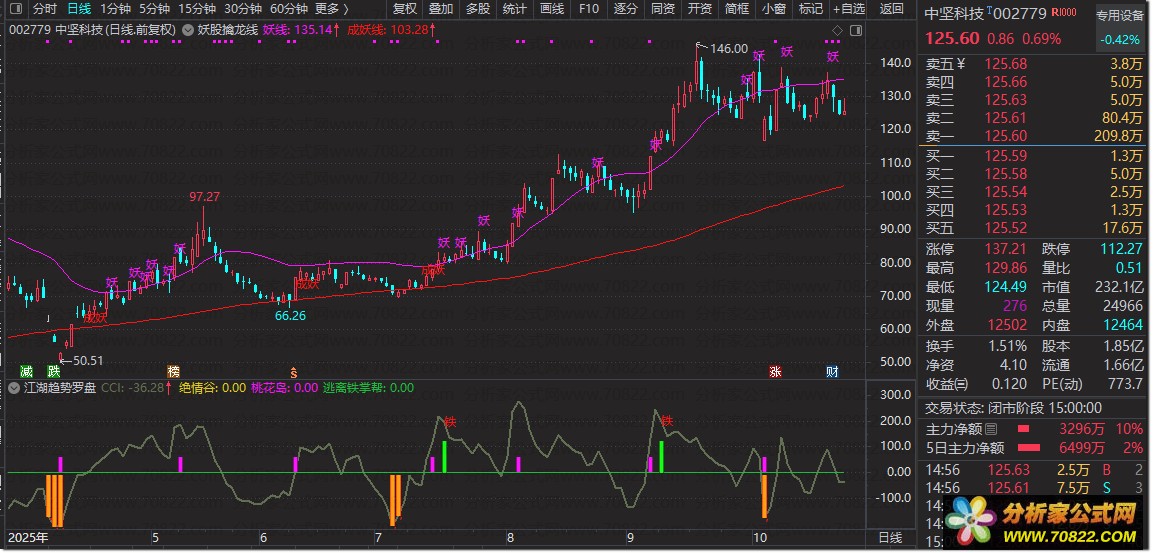1153x553 pixels.
Task: Click the 交易状态: 闭市阶段 status line
Action: (1013, 408)
